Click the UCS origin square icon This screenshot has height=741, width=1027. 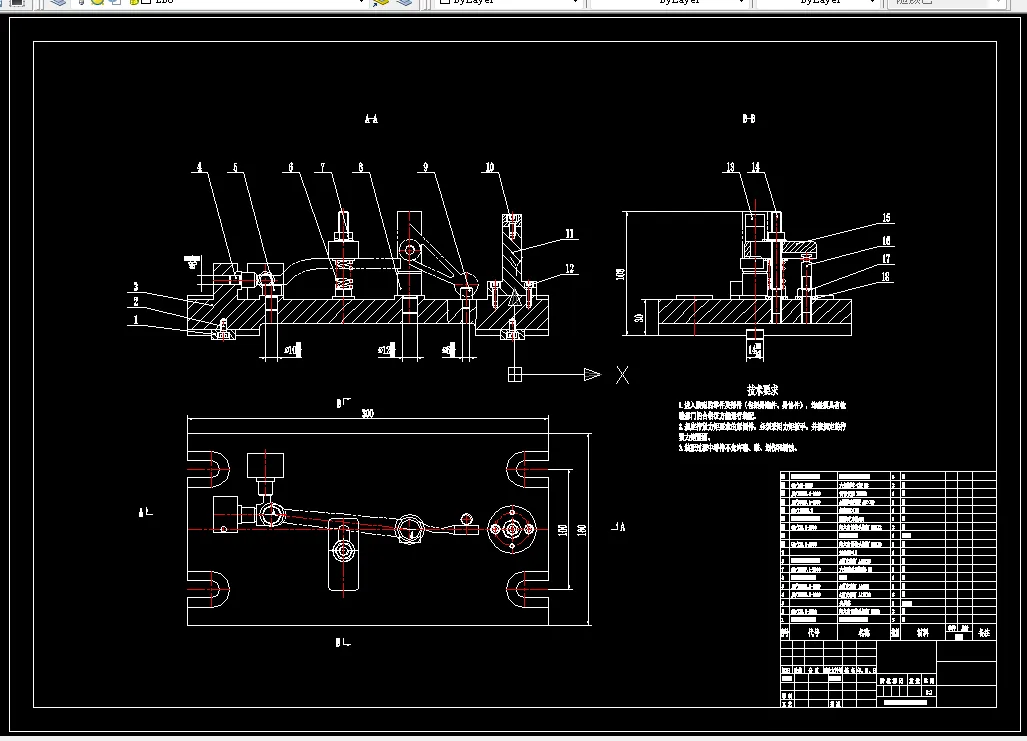tap(515, 374)
